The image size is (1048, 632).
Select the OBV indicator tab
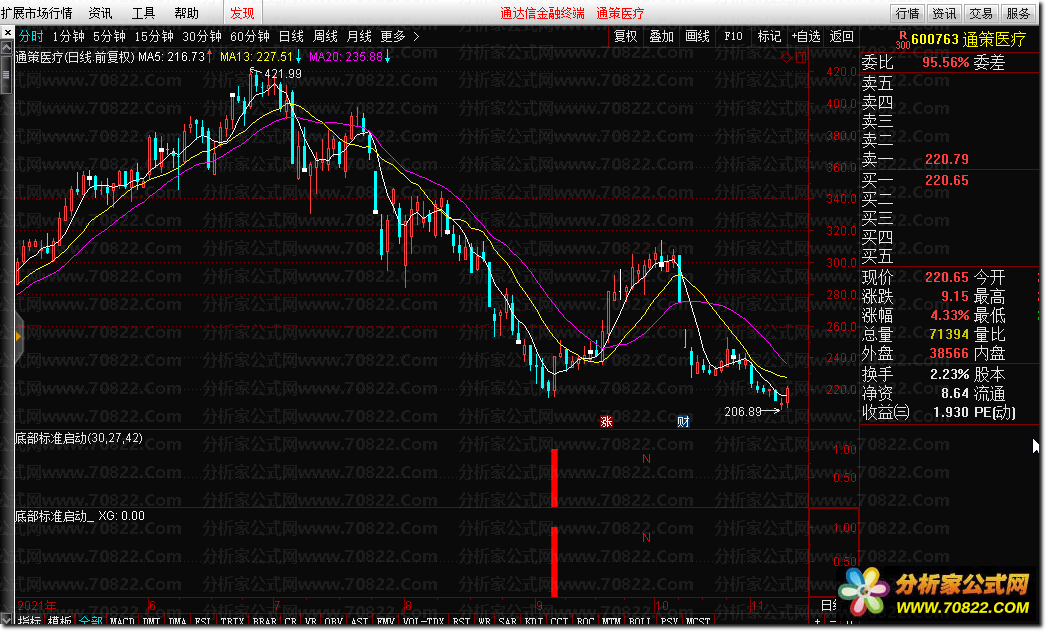coord(334,621)
